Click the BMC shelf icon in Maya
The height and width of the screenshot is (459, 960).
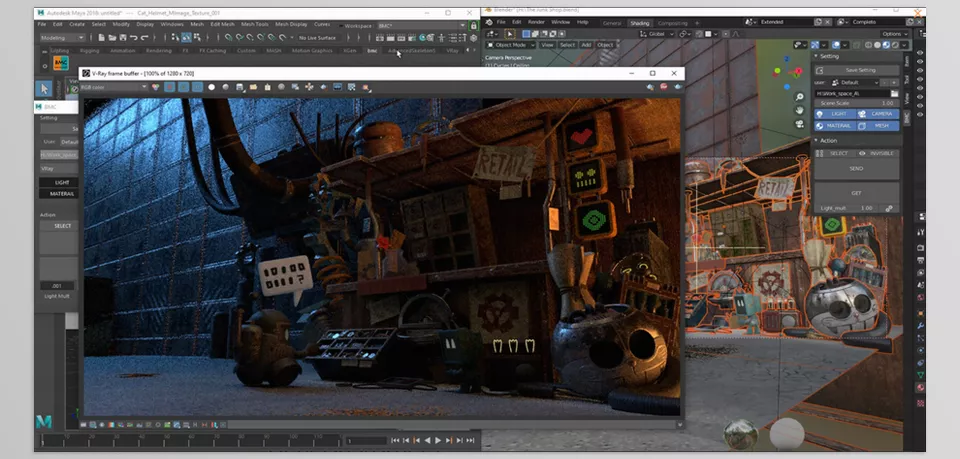coord(61,63)
